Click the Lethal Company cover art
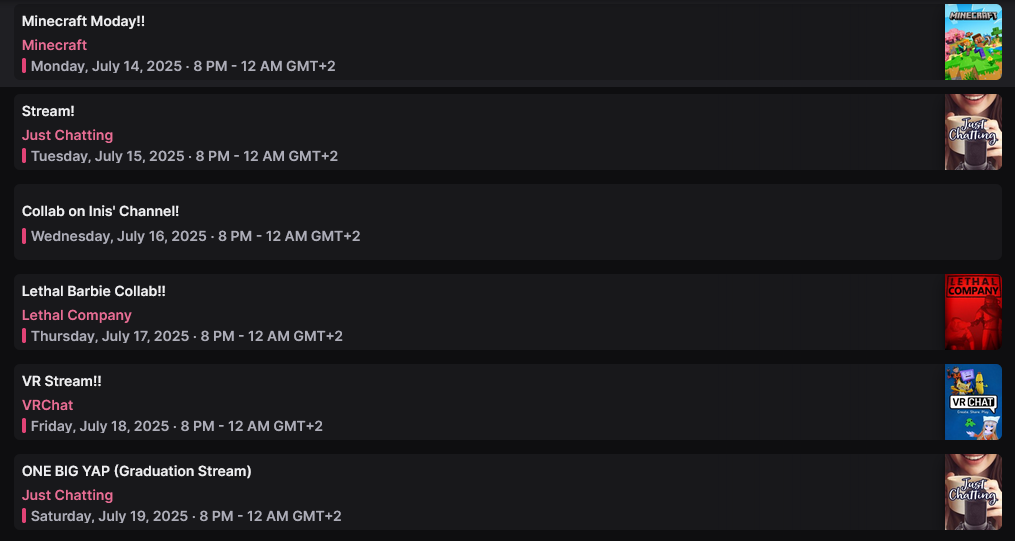Viewport: 1015px width, 541px height. pos(973,312)
